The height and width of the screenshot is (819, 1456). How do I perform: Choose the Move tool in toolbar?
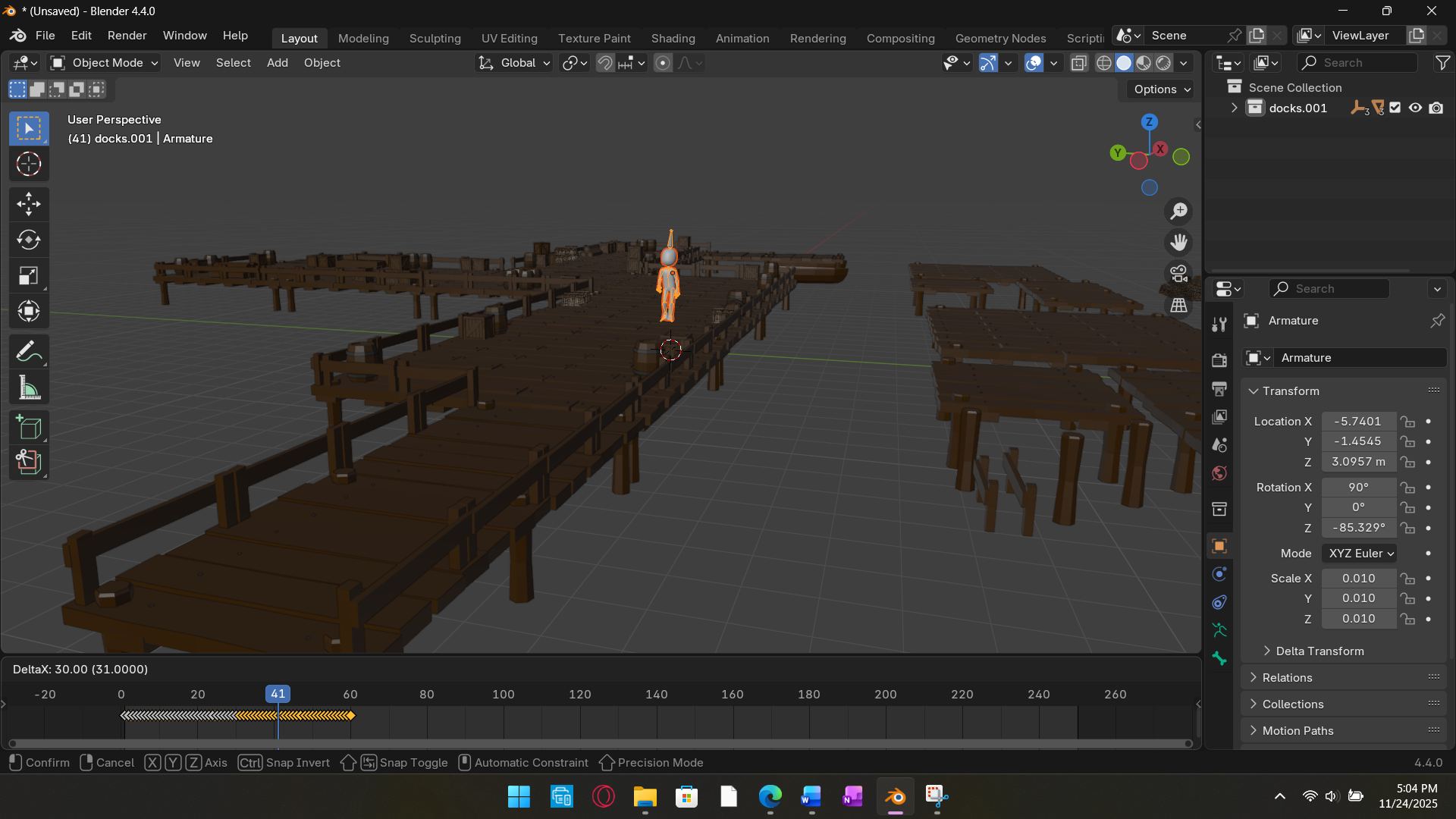tap(29, 203)
